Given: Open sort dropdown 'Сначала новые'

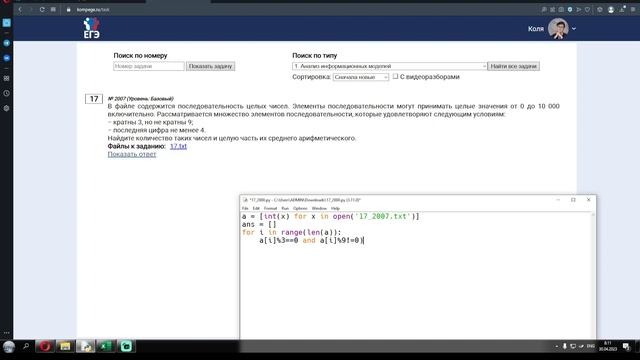Looking at the screenshot, I should [x=361, y=77].
